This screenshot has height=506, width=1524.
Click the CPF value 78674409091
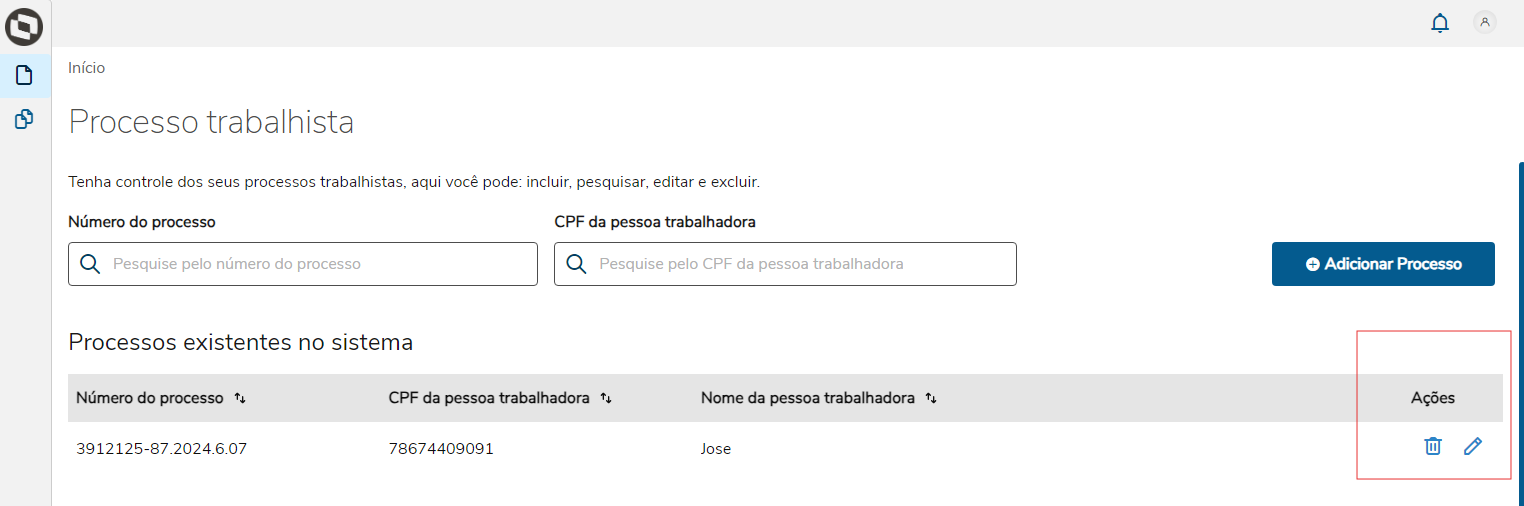point(441,449)
